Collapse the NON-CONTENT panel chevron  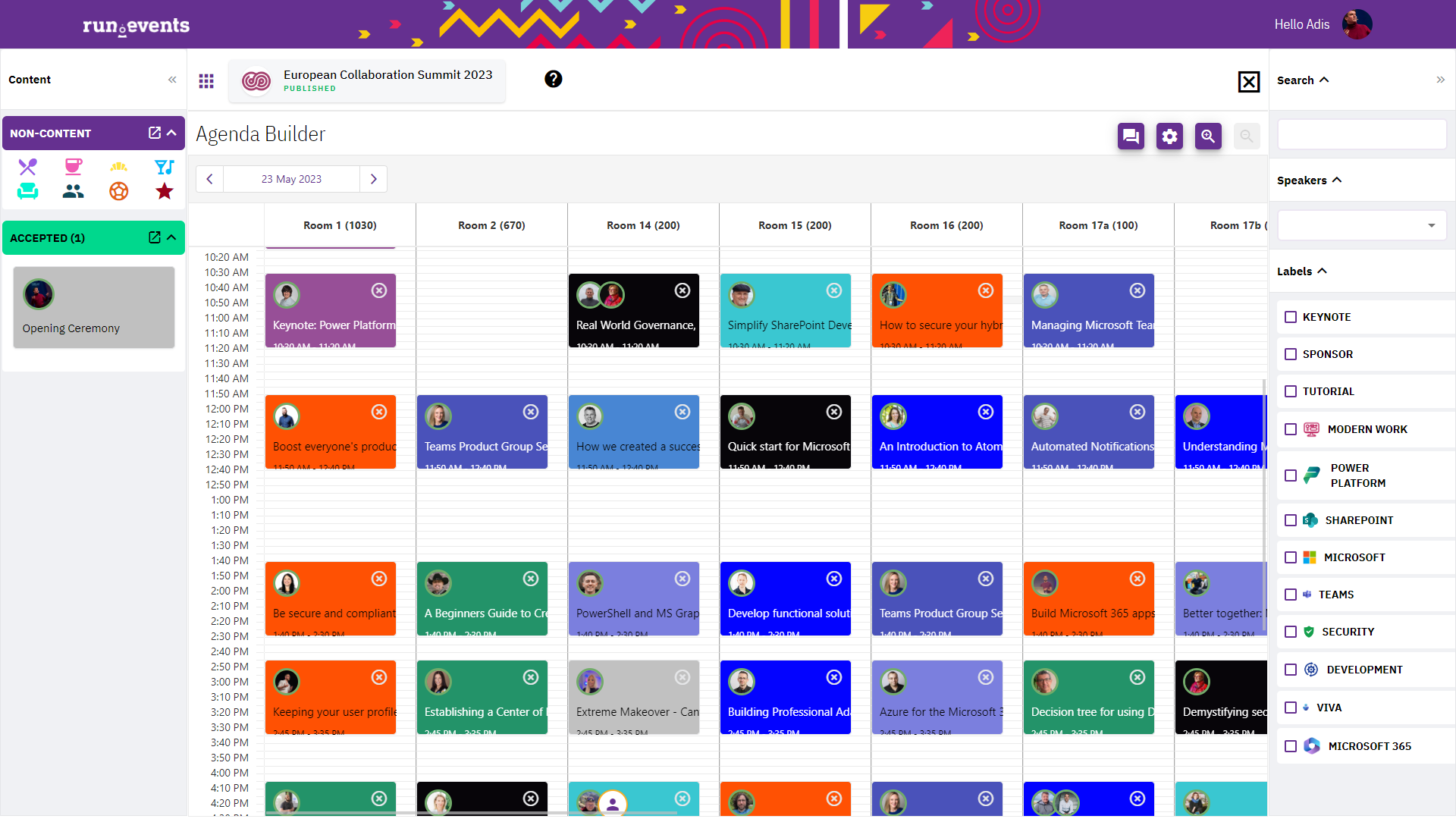click(x=172, y=133)
